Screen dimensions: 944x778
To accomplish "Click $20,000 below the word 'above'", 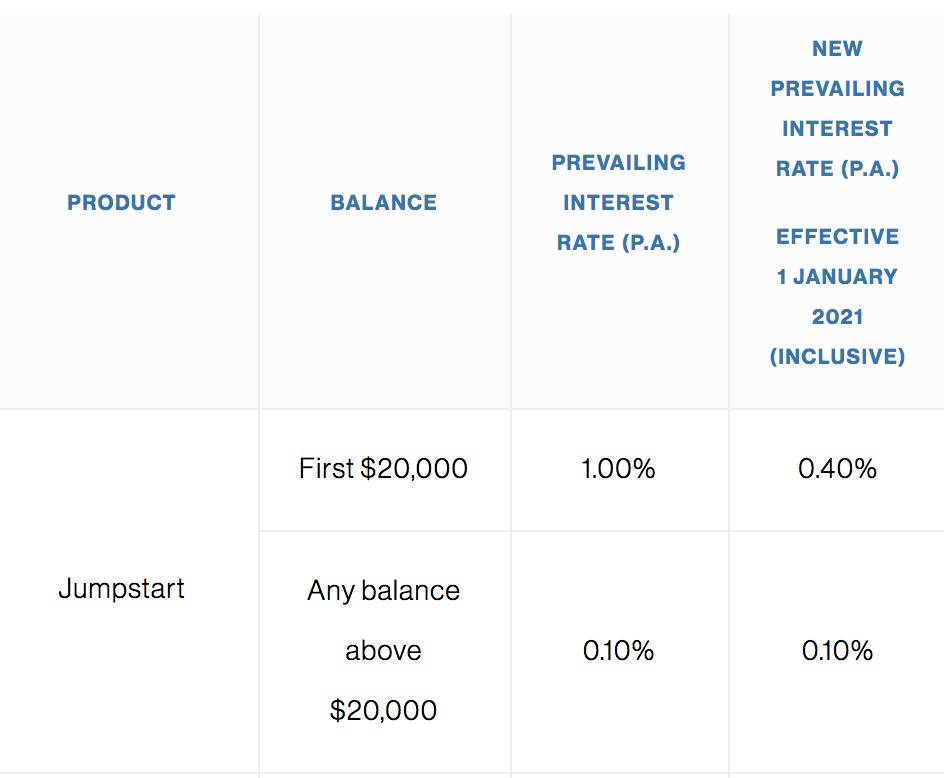I will point(383,711).
